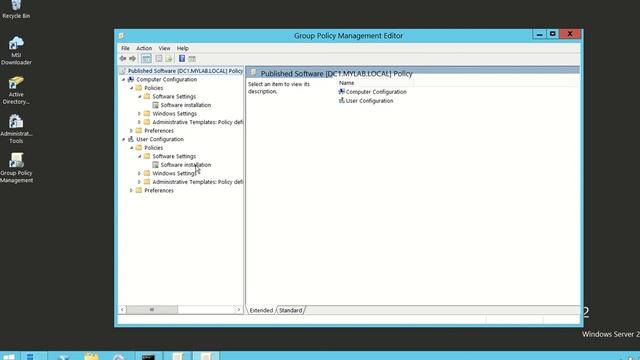The height and width of the screenshot is (360, 640).
Task: Click the Properties toolbar icon
Action: coord(159,59)
